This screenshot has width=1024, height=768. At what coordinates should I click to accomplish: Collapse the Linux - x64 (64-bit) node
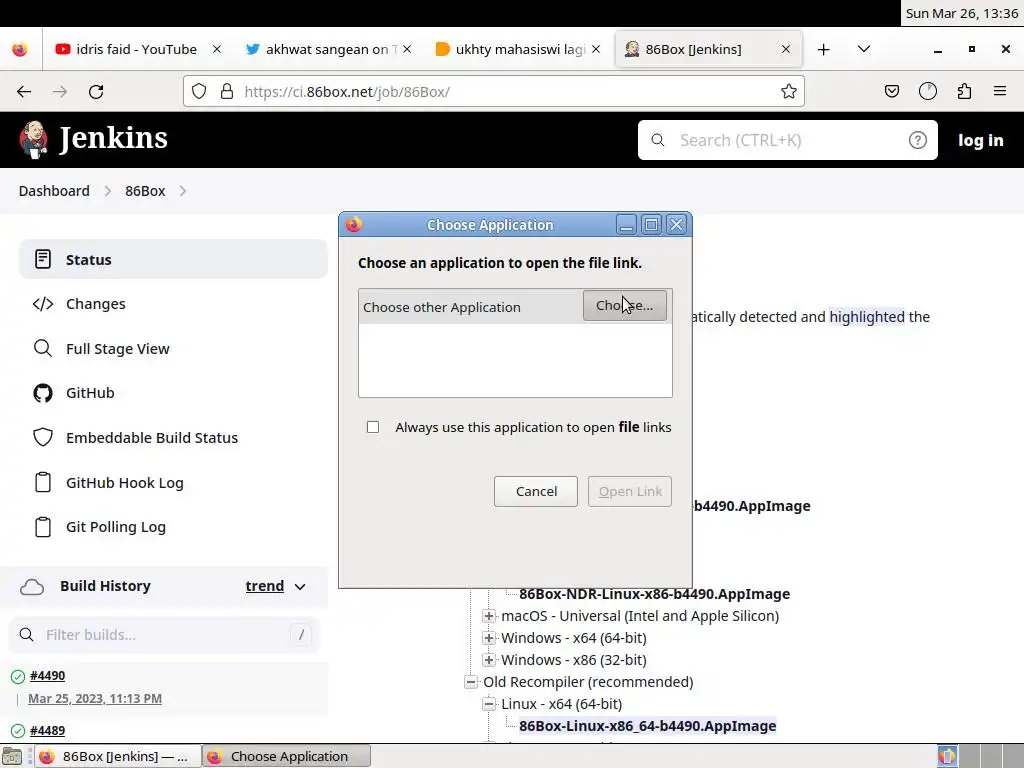coord(488,704)
